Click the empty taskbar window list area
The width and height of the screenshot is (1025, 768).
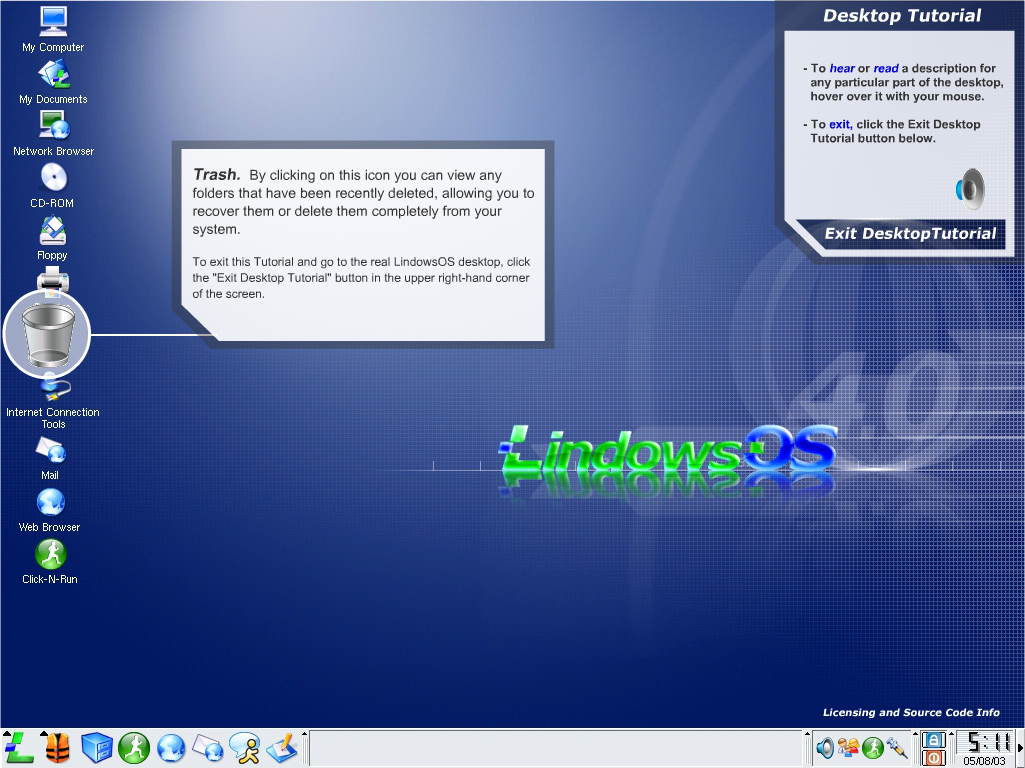[555, 748]
